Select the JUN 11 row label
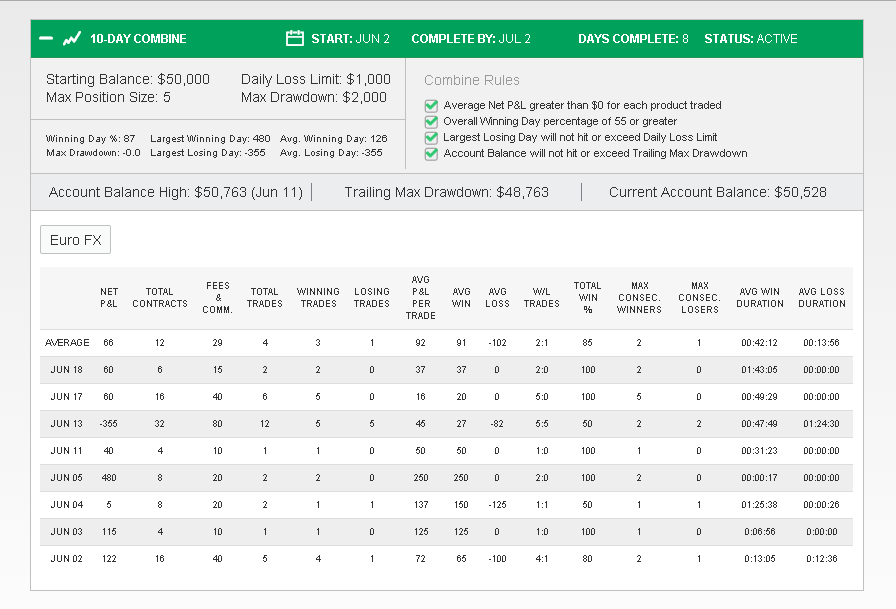Image resolution: width=896 pixels, height=609 pixels. tap(66, 451)
